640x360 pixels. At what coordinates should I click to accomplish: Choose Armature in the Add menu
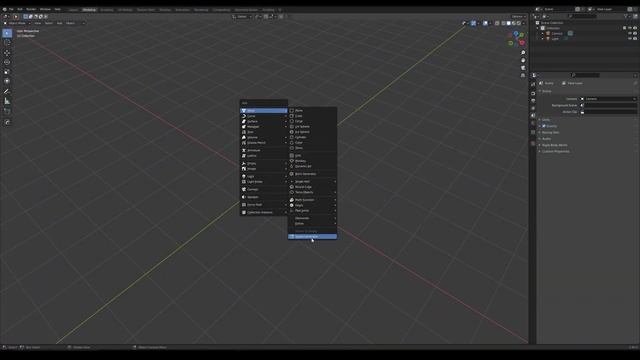point(264,150)
